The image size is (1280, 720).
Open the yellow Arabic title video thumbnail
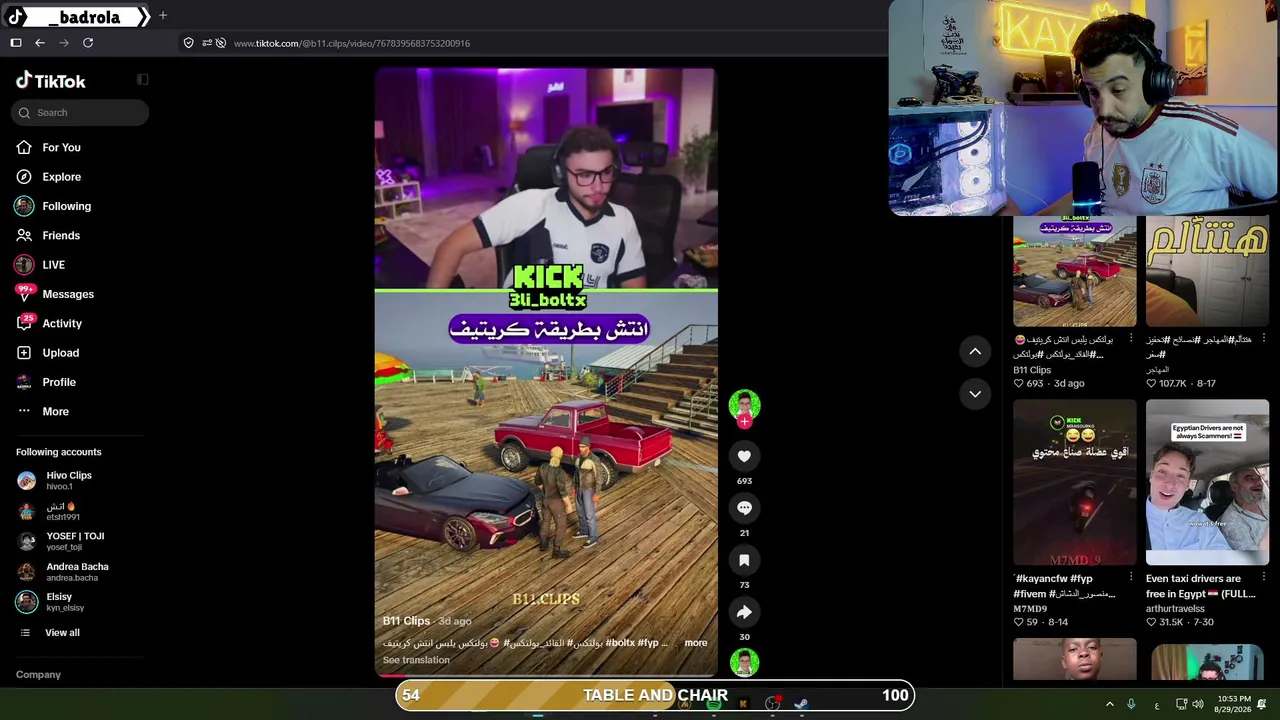(1208, 271)
